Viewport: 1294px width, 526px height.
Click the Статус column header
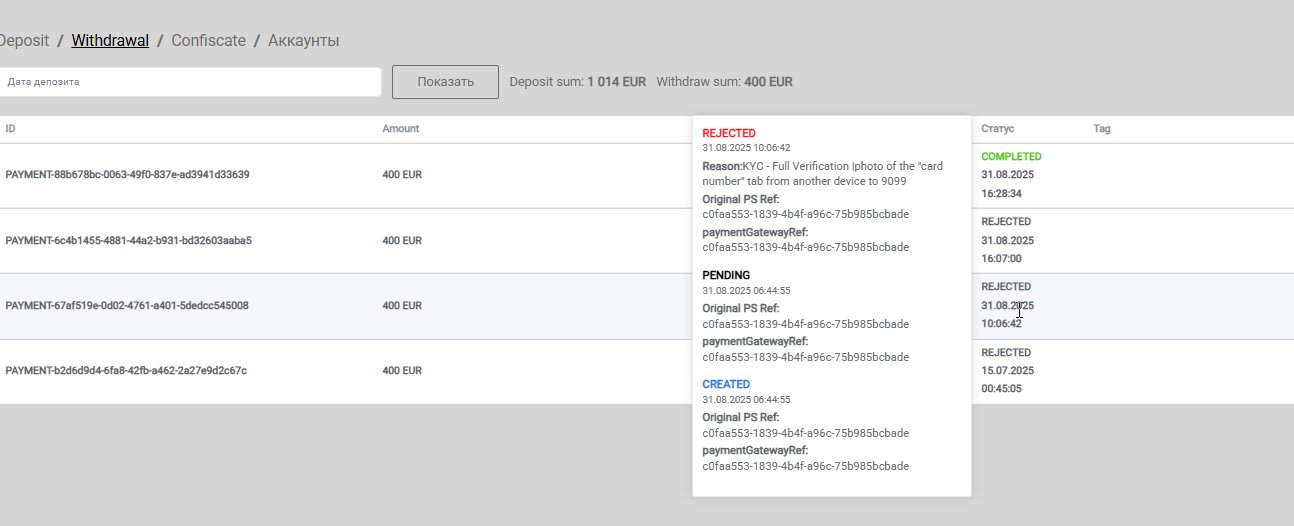click(x=998, y=129)
